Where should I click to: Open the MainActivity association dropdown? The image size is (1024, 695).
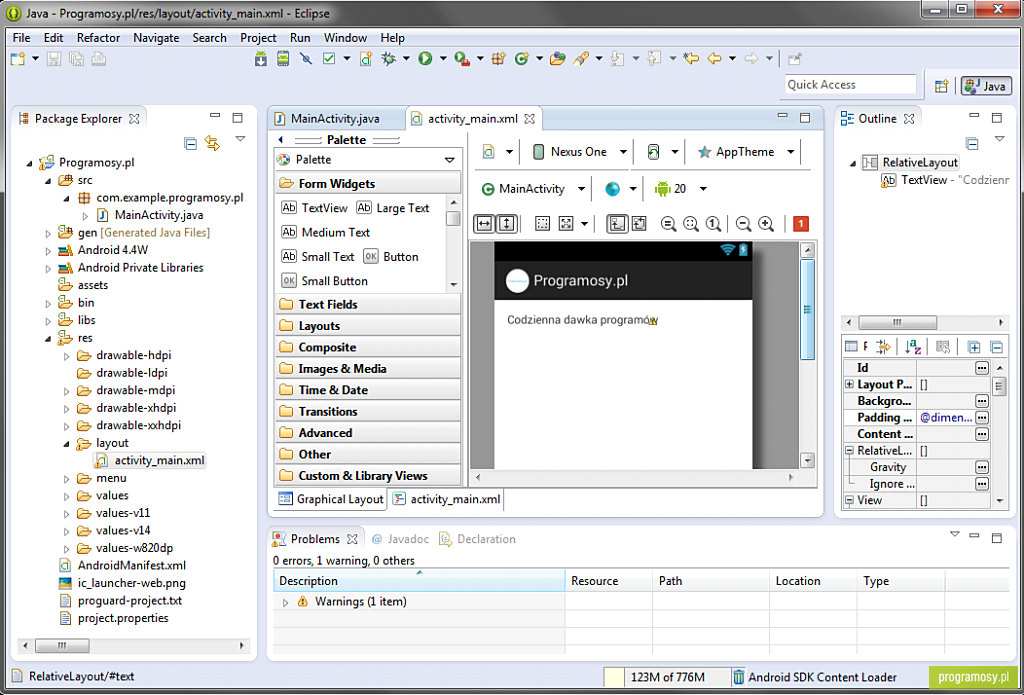[x=533, y=189]
